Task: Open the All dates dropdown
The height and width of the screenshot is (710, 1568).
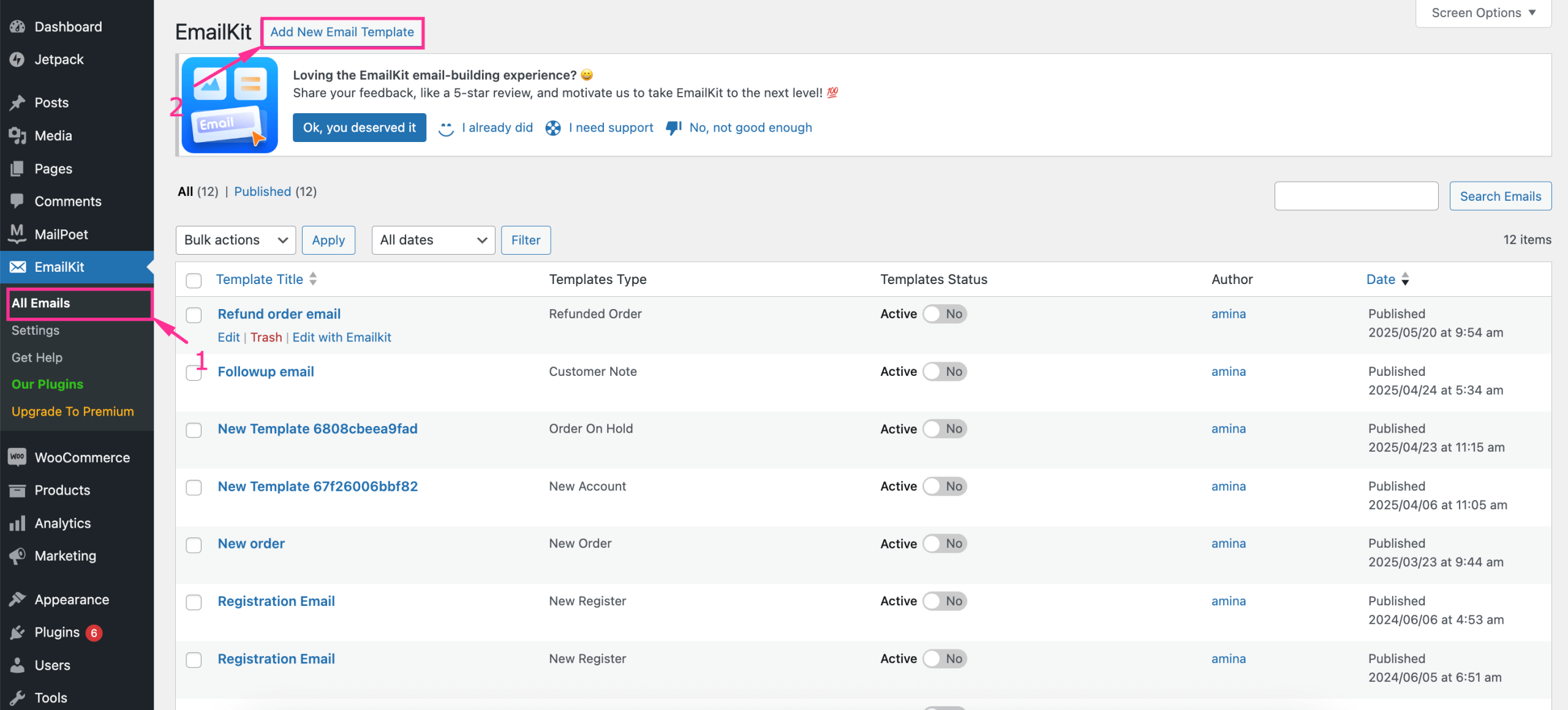Action: tap(433, 240)
